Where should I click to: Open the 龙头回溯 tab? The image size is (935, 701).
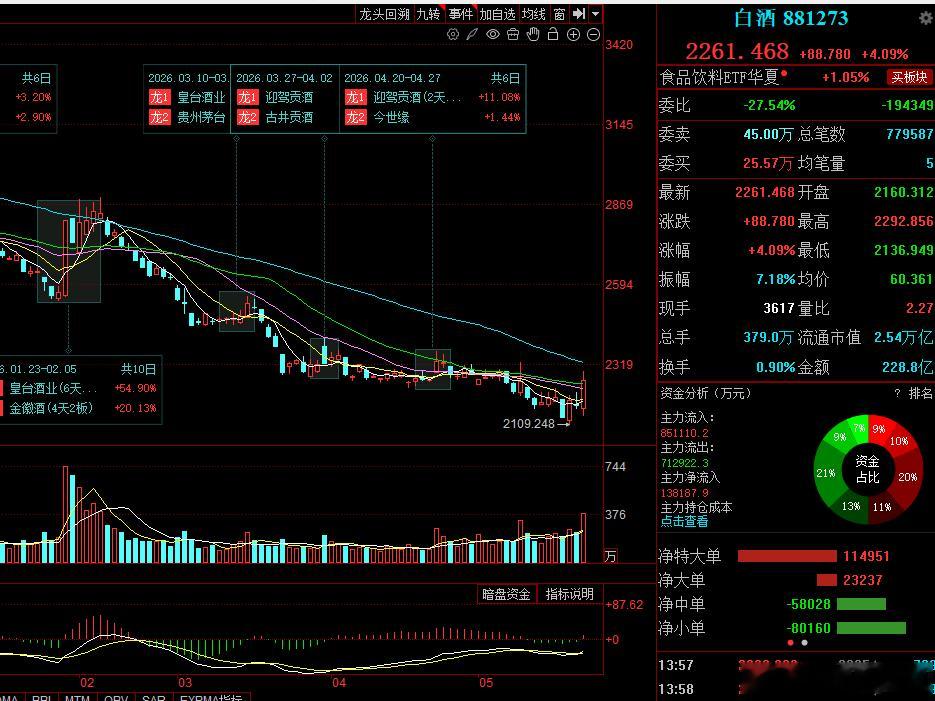[x=384, y=14]
